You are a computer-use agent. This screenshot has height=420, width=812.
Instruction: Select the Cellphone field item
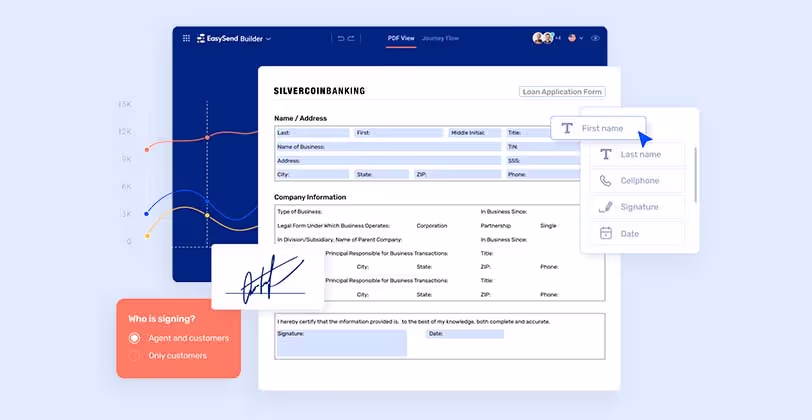click(637, 181)
